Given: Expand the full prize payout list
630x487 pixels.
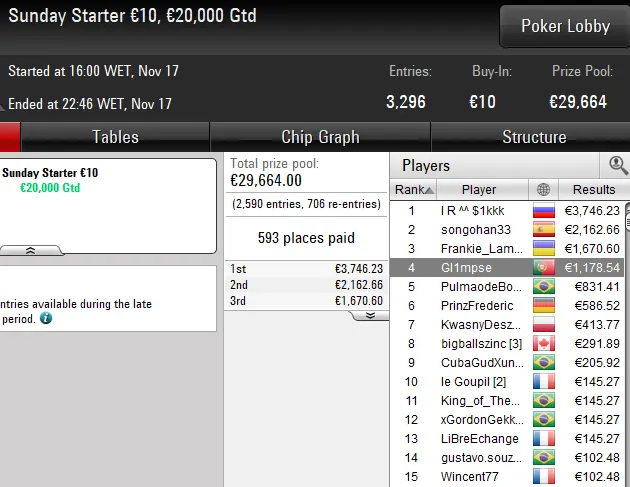Looking at the screenshot, I should pos(370,316).
